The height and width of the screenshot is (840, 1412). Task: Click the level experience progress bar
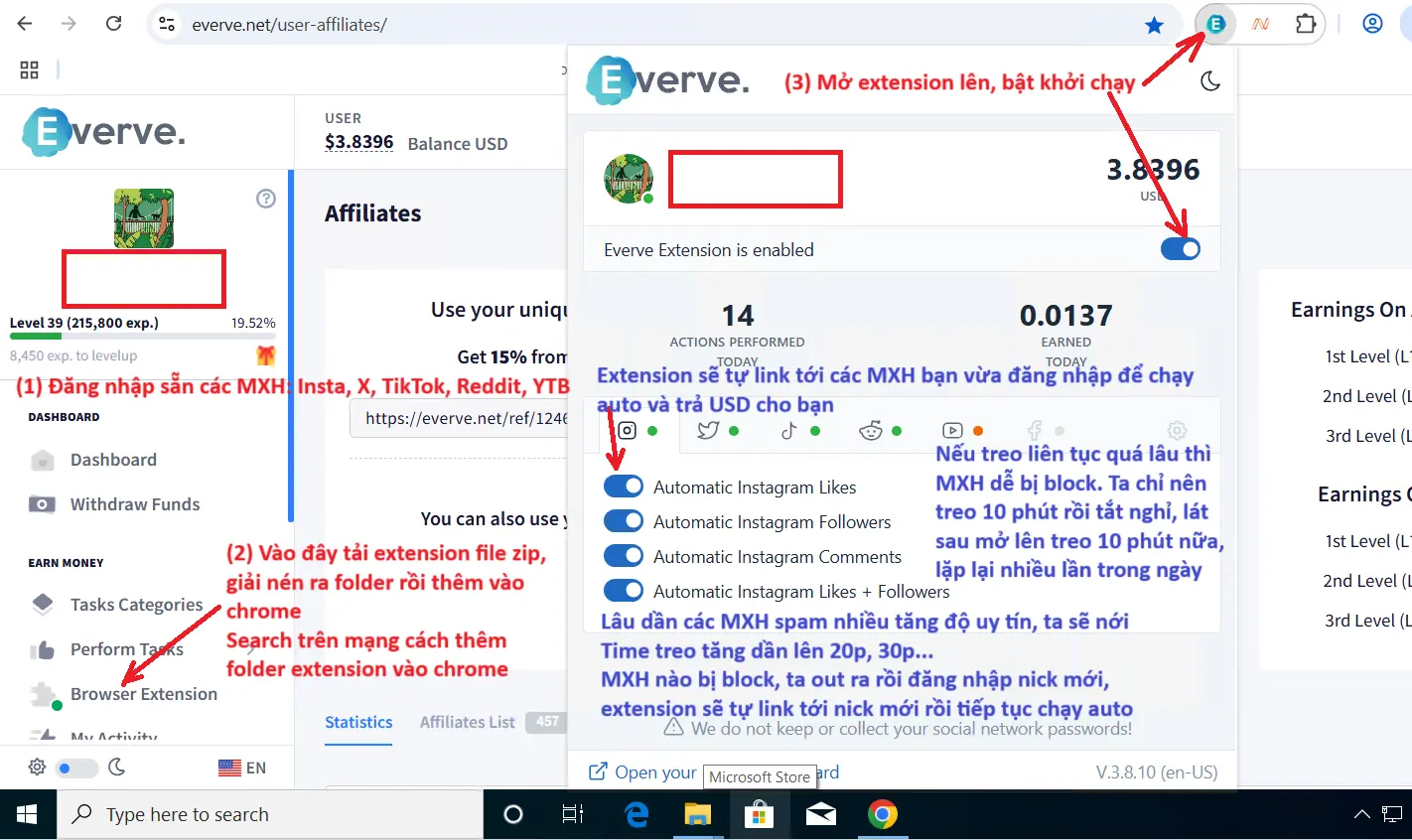point(142,337)
